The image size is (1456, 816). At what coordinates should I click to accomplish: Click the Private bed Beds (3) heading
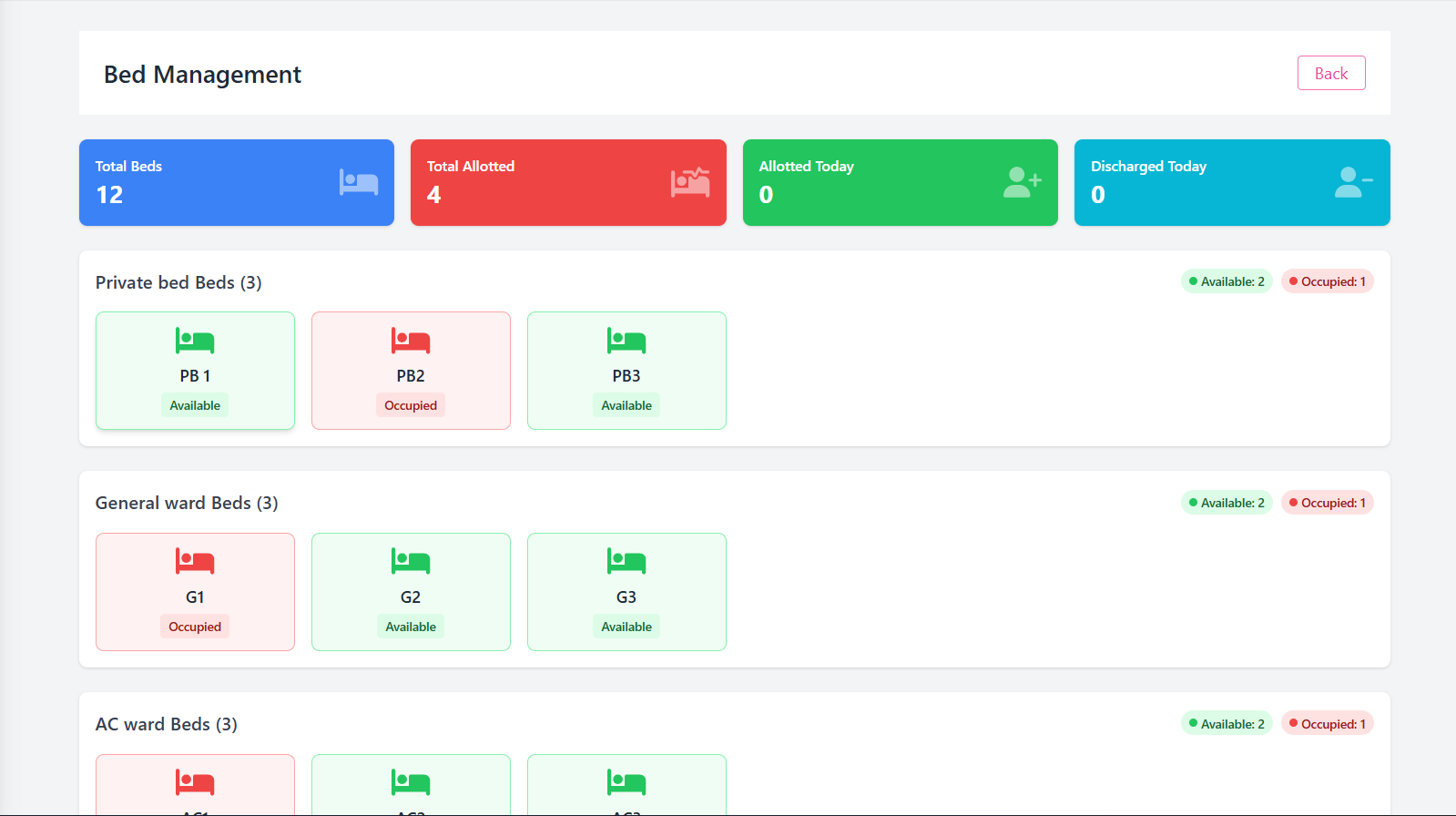coord(178,282)
